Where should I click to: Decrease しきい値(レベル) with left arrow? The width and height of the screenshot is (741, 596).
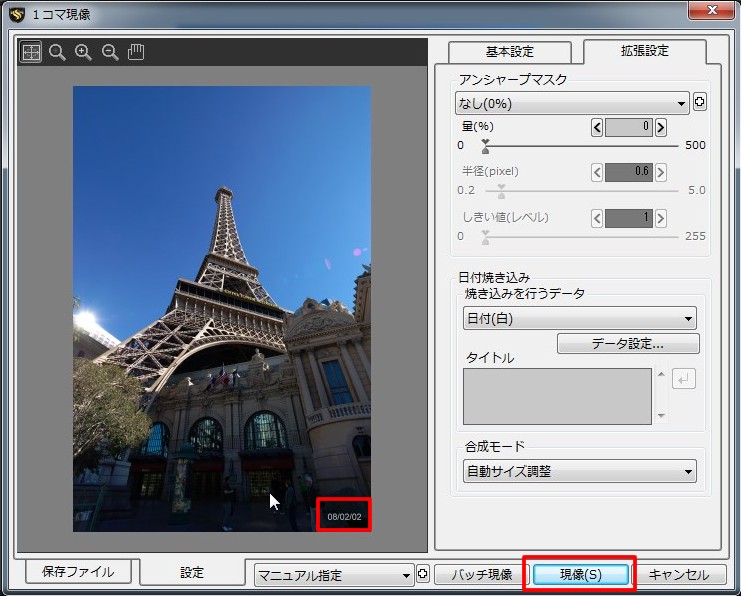pyautogui.click(x=597, y=218)
